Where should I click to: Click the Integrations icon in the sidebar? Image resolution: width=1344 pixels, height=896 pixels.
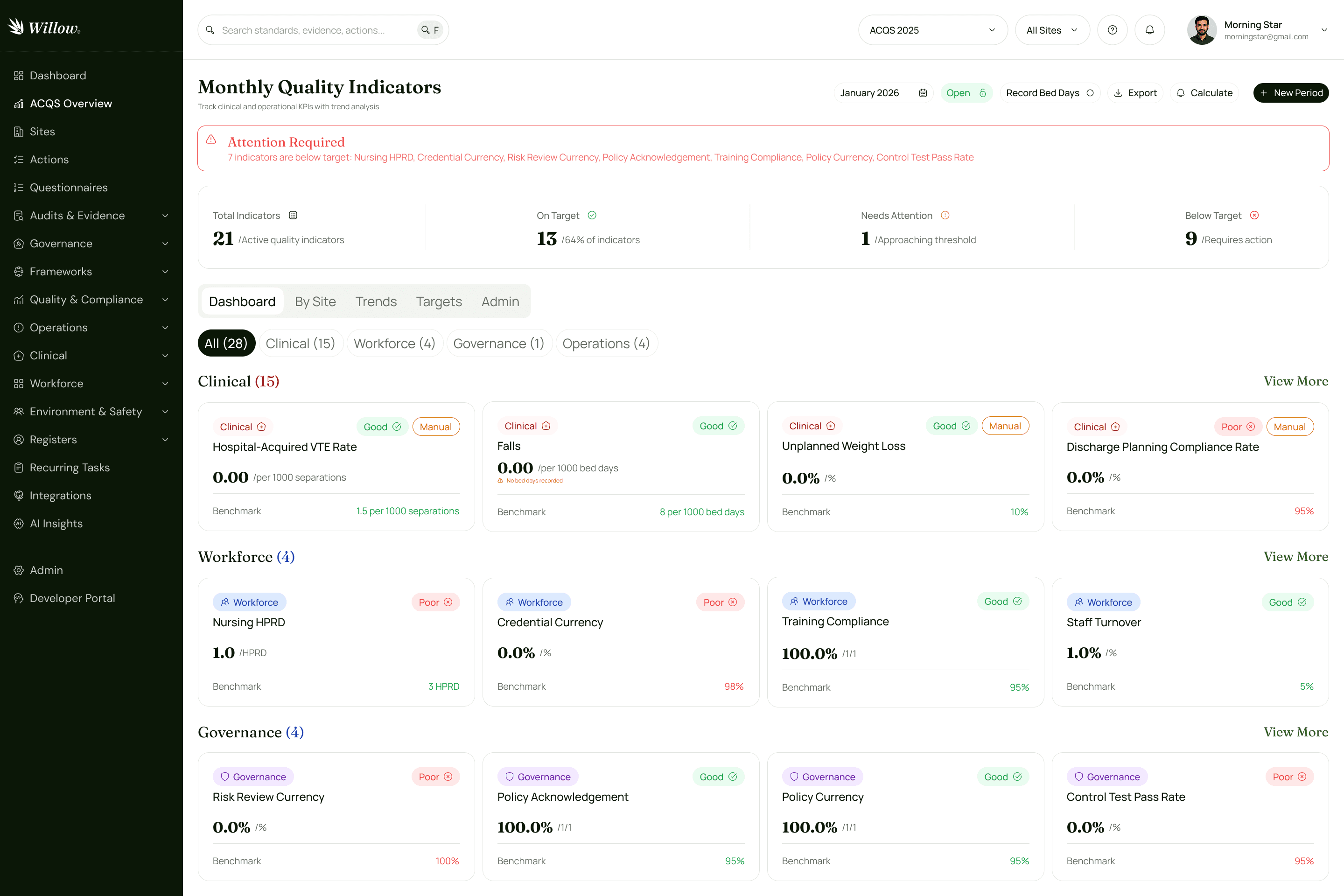pyautogui.click(x=18, y=496)
